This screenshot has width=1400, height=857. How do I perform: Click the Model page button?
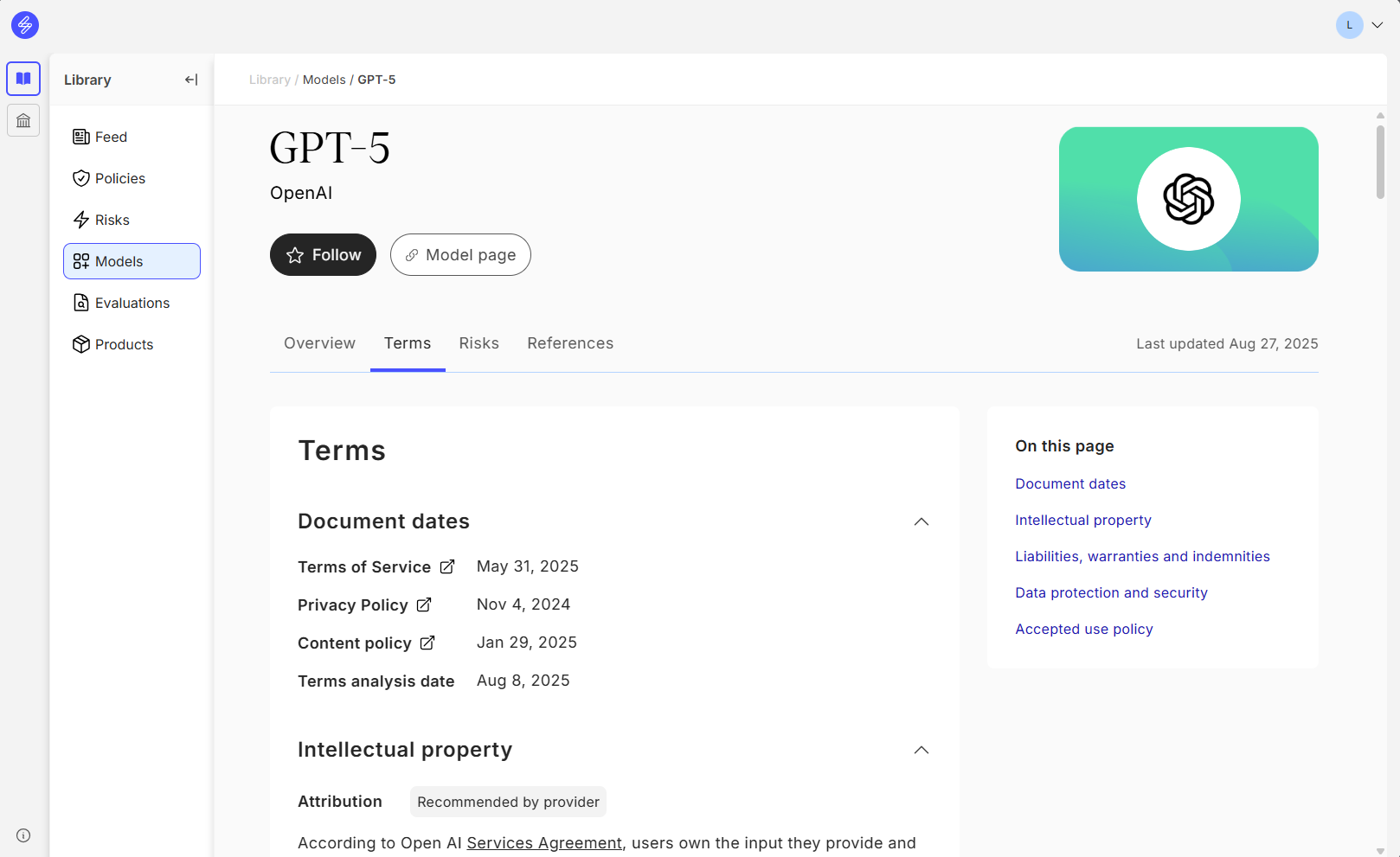click(x=460, y=255)
